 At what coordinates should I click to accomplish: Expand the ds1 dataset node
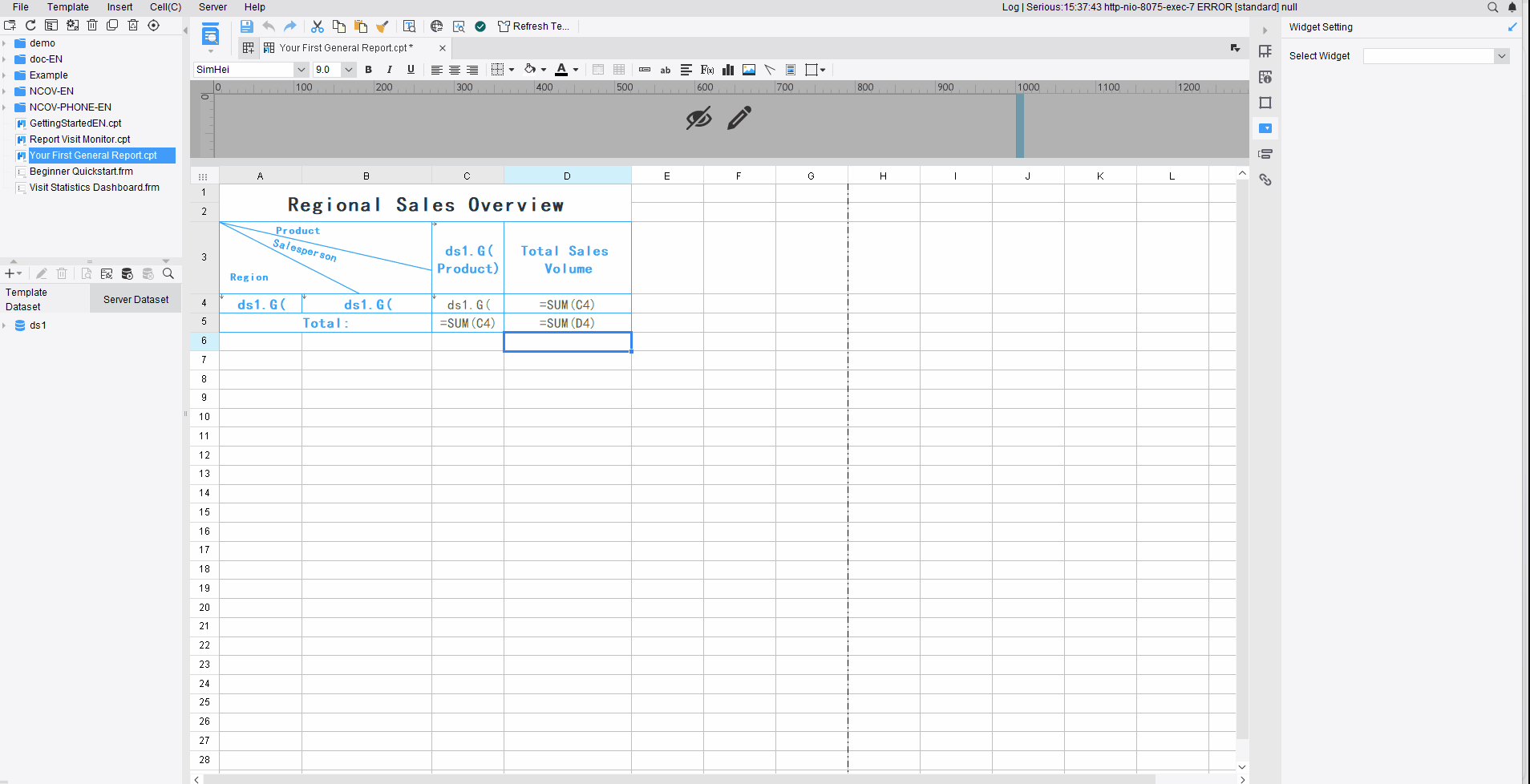[x=5, y=325]
